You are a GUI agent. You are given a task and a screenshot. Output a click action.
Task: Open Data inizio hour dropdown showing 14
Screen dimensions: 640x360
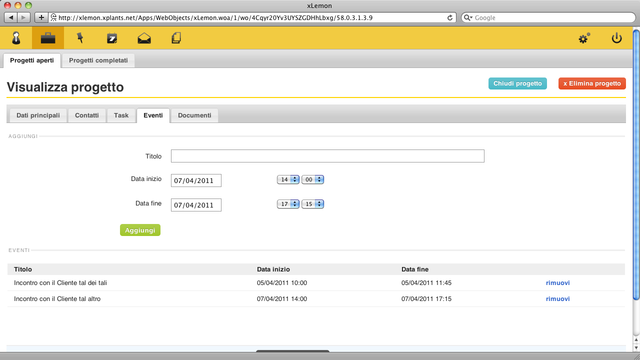click(288, 180)
